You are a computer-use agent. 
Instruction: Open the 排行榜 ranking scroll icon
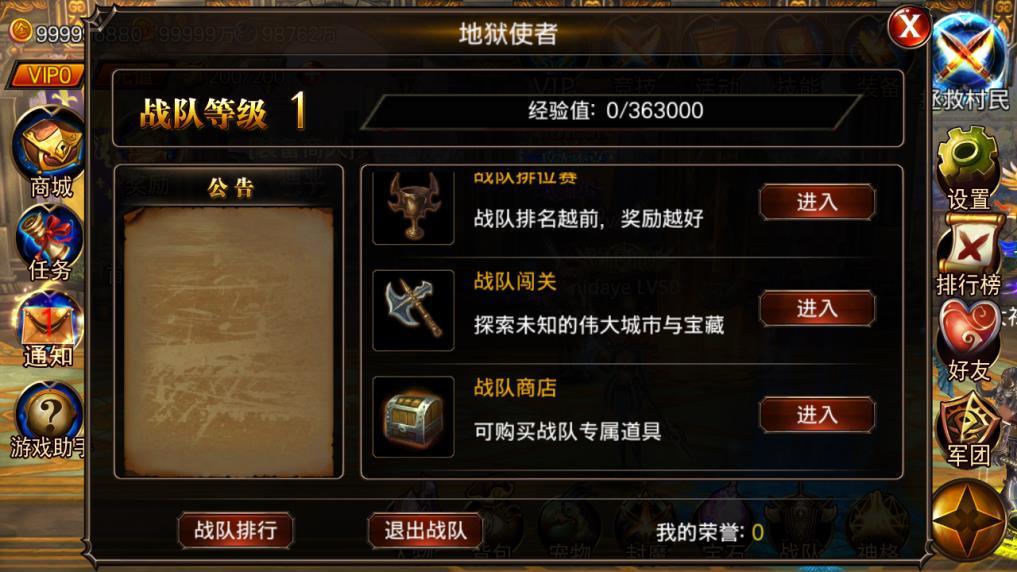click(x=970, y=248)
